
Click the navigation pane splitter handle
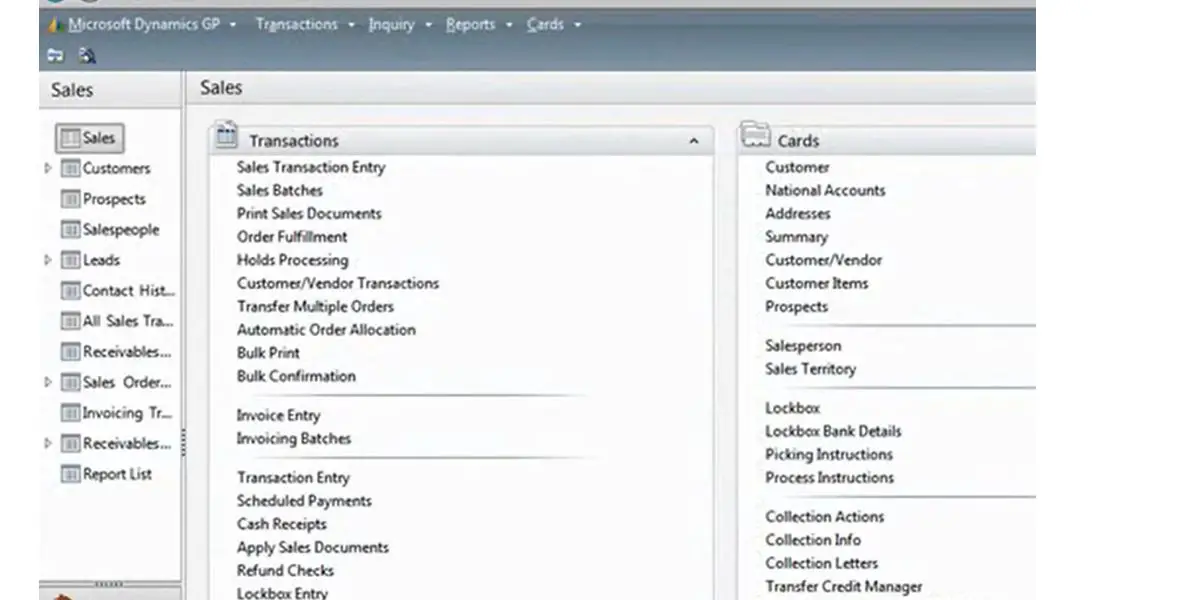click(184, 443)
